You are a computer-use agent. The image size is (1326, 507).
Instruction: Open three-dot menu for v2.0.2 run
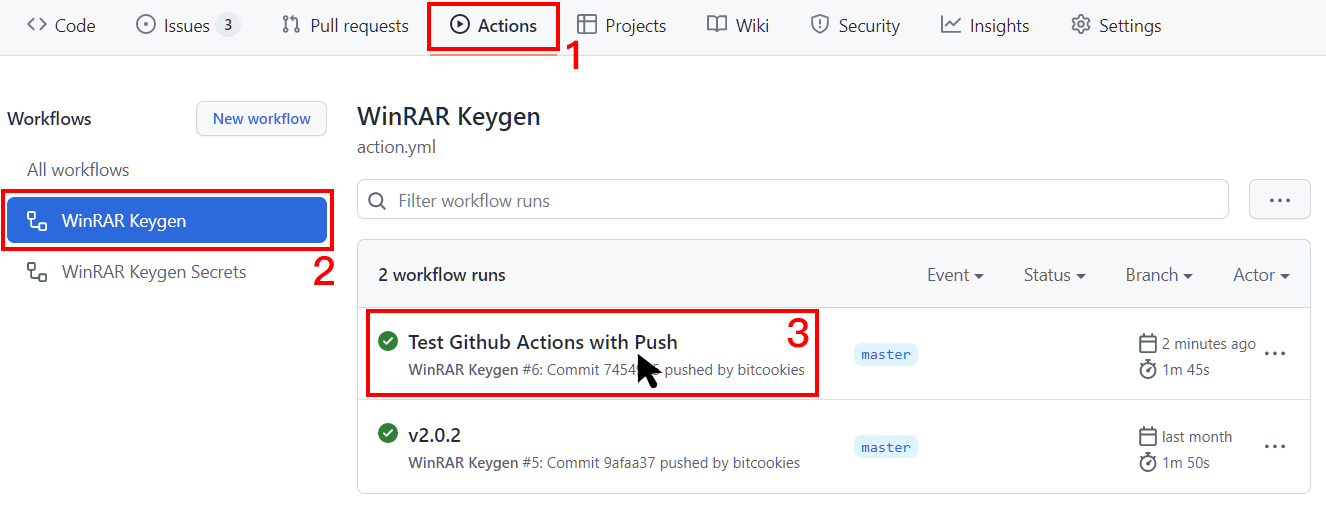pos(1275,446)
